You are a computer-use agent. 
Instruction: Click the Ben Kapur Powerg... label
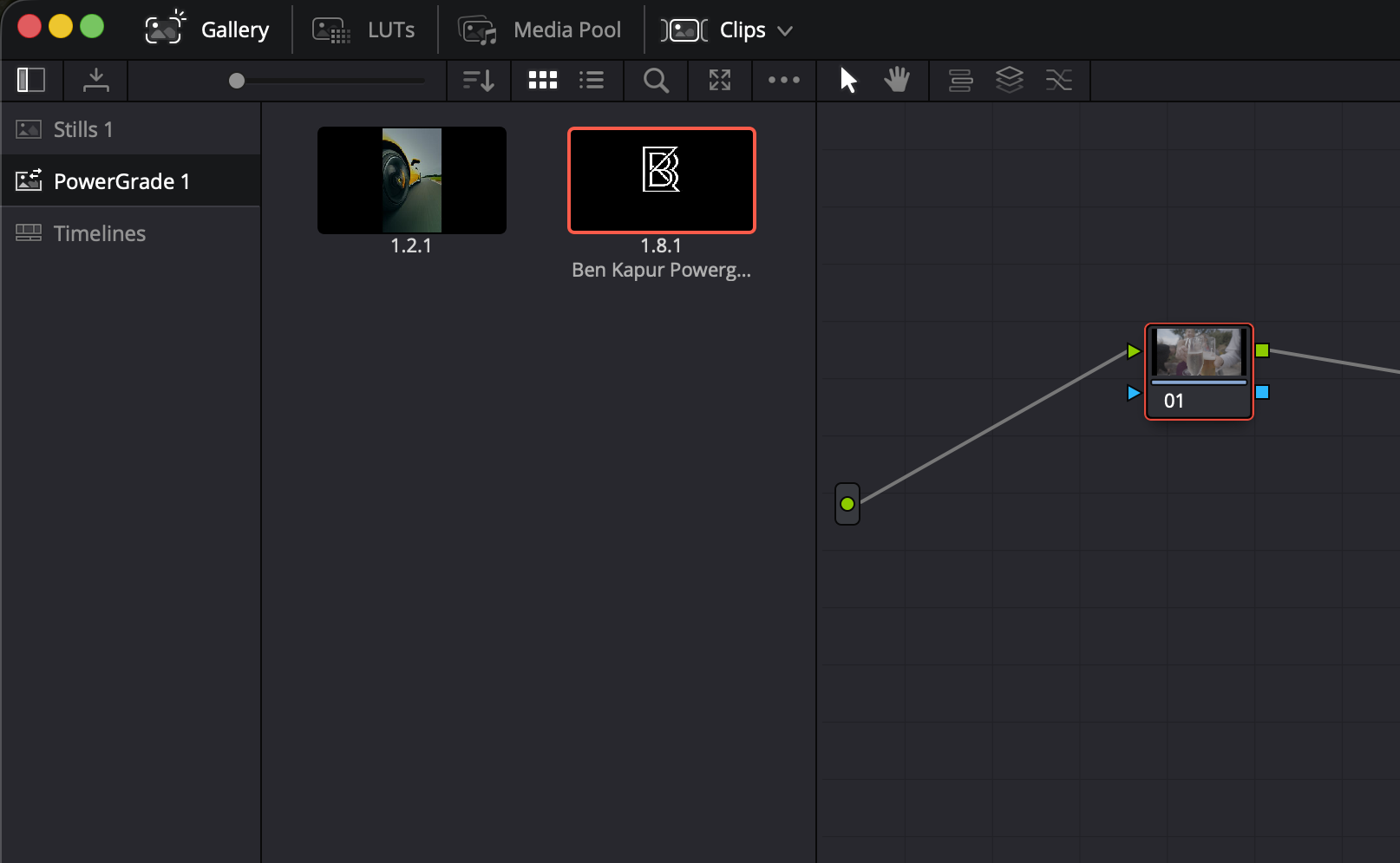click(x=661, y=270)
